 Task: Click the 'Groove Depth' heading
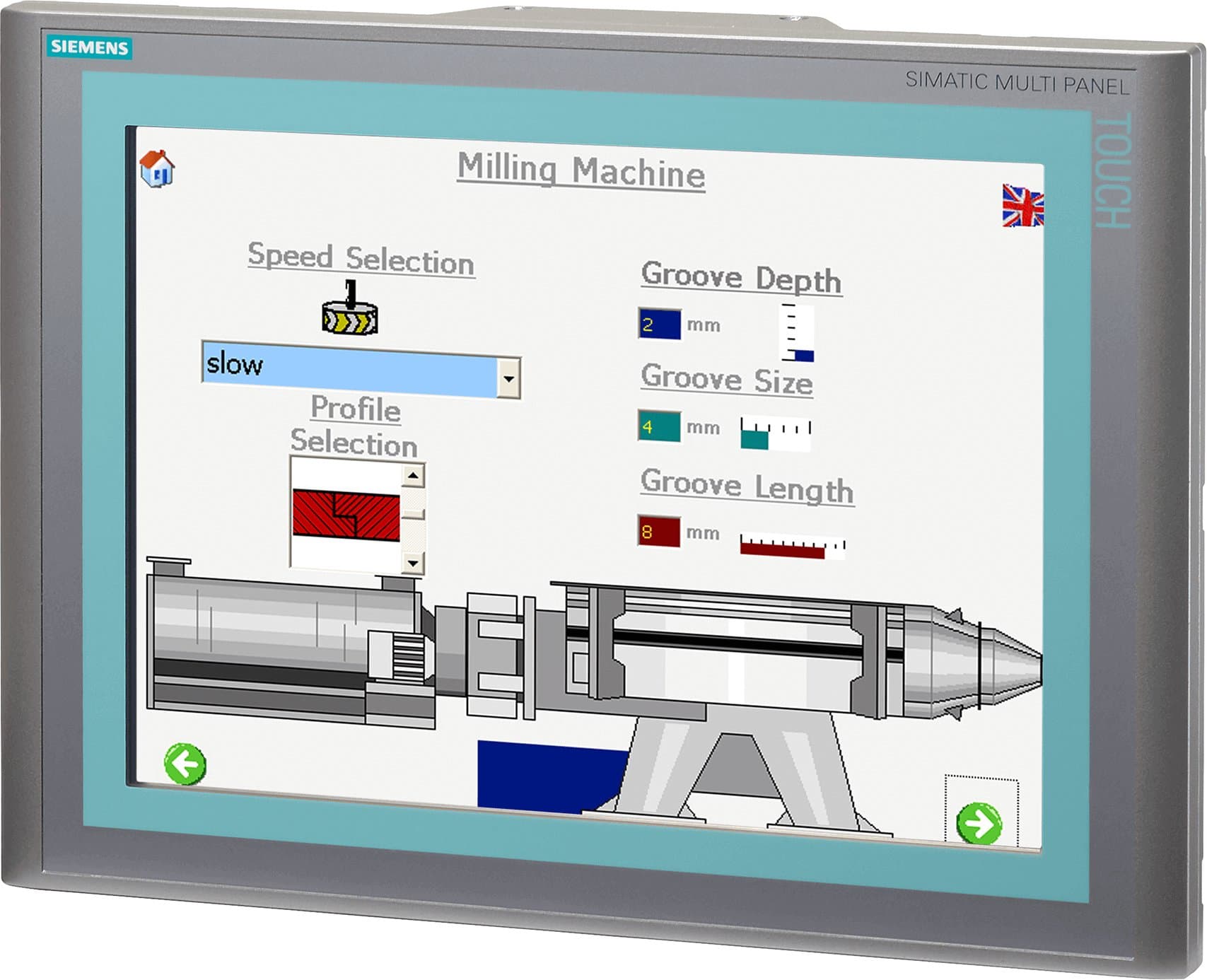(x=741, y=276)
